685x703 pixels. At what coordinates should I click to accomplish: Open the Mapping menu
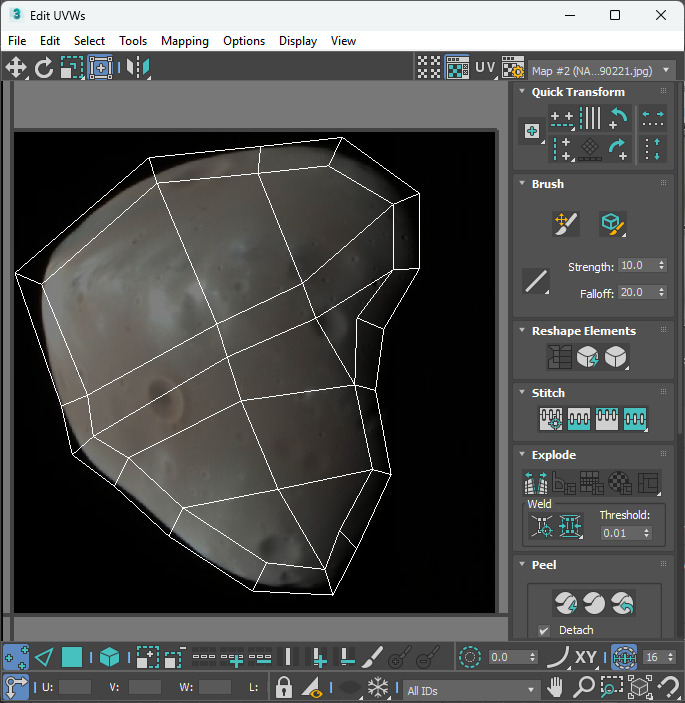(185, 41)
